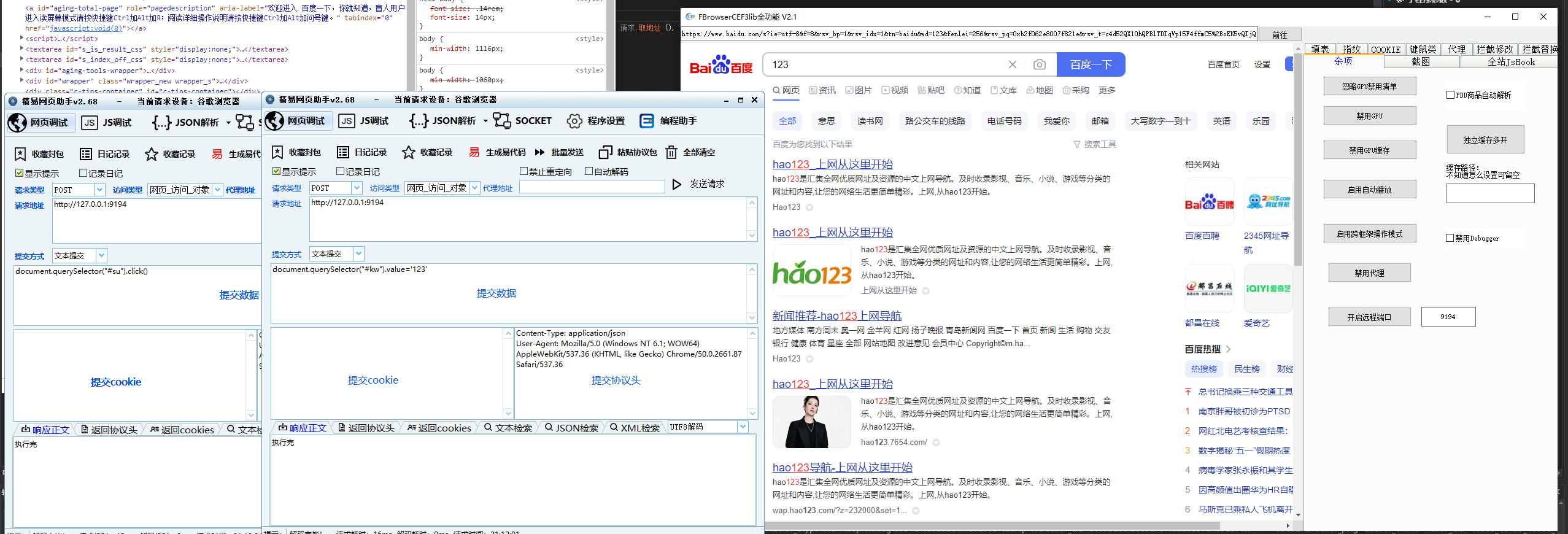Open JSON解析 braces tool in front helper window
The height and width of the screenshot is (534, 1568).
click(x=419, y=121)
